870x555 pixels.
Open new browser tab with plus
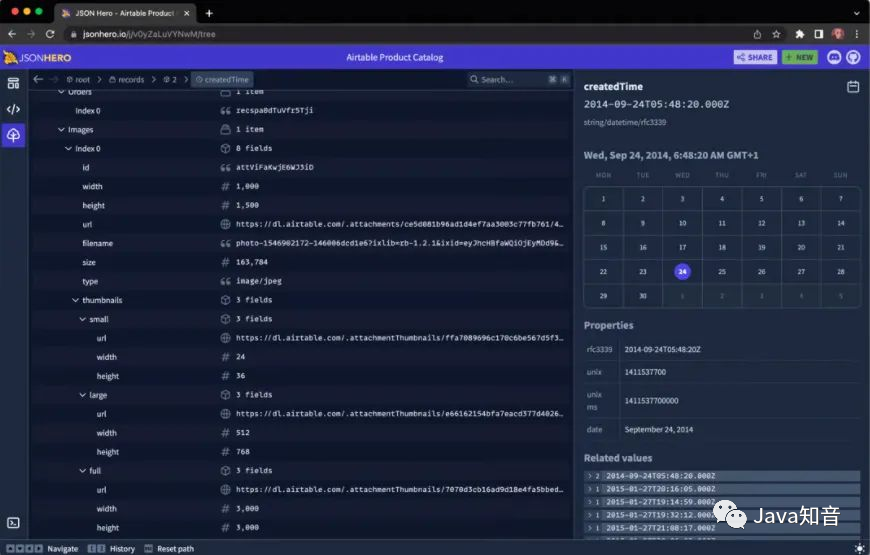pos(209,13)
